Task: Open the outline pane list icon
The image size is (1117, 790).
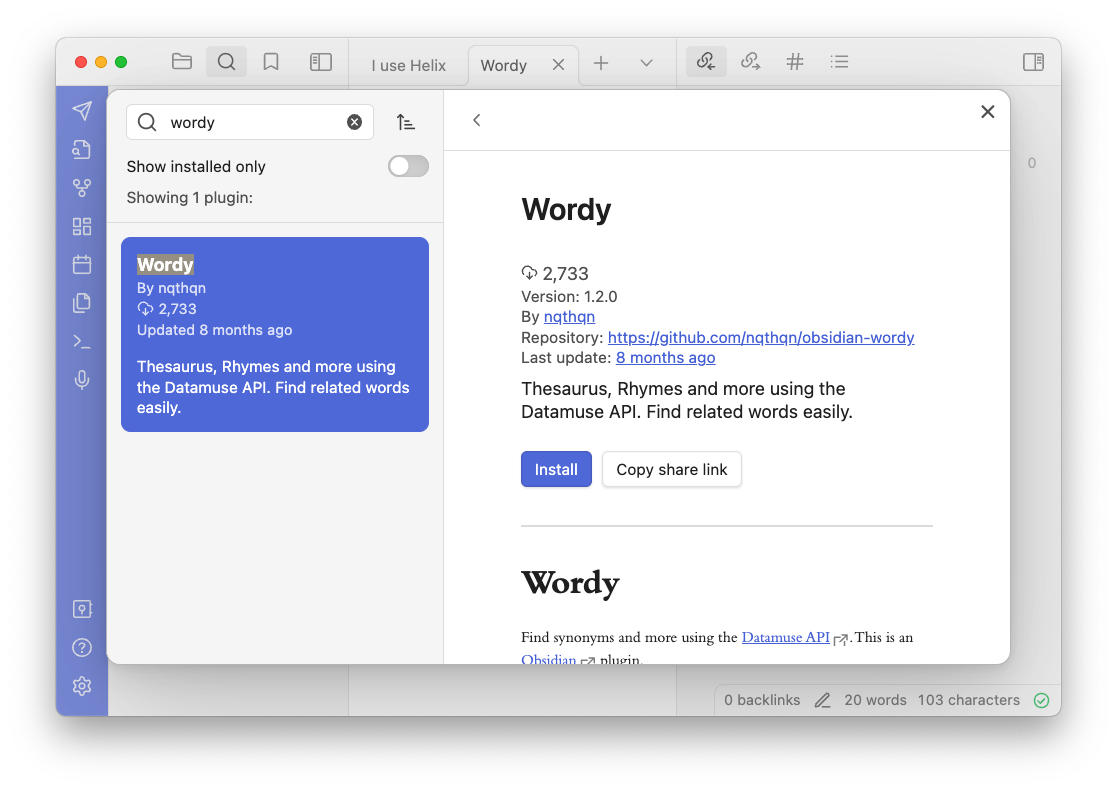Action: pyautogui.click(x=839, y=62)
